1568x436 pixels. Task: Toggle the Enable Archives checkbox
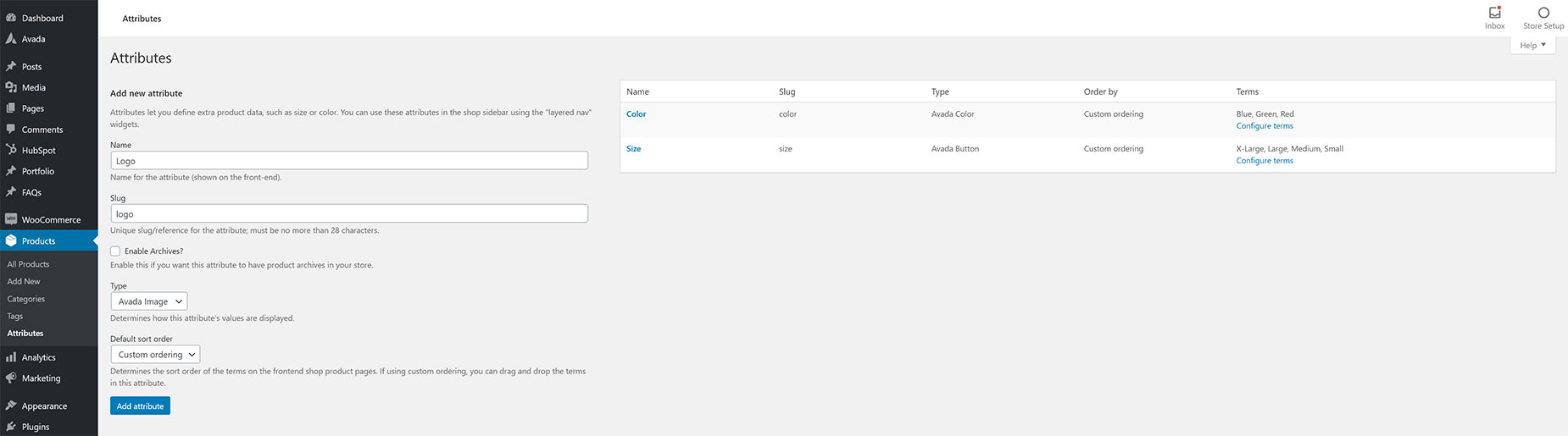[x=115, y=251]
